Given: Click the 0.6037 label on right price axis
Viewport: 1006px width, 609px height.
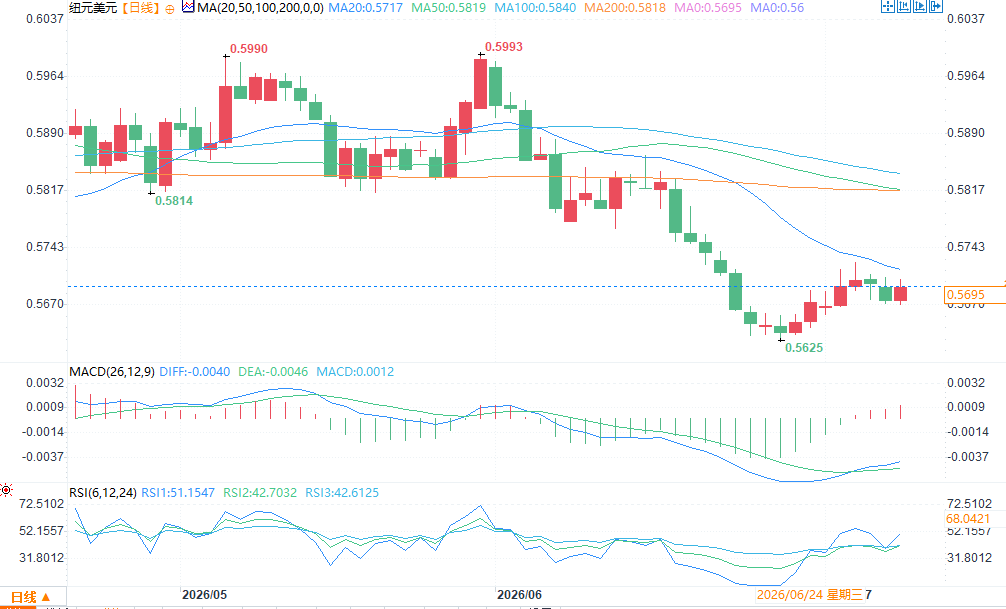Looking at the screenshot, I should pos(966,19).
